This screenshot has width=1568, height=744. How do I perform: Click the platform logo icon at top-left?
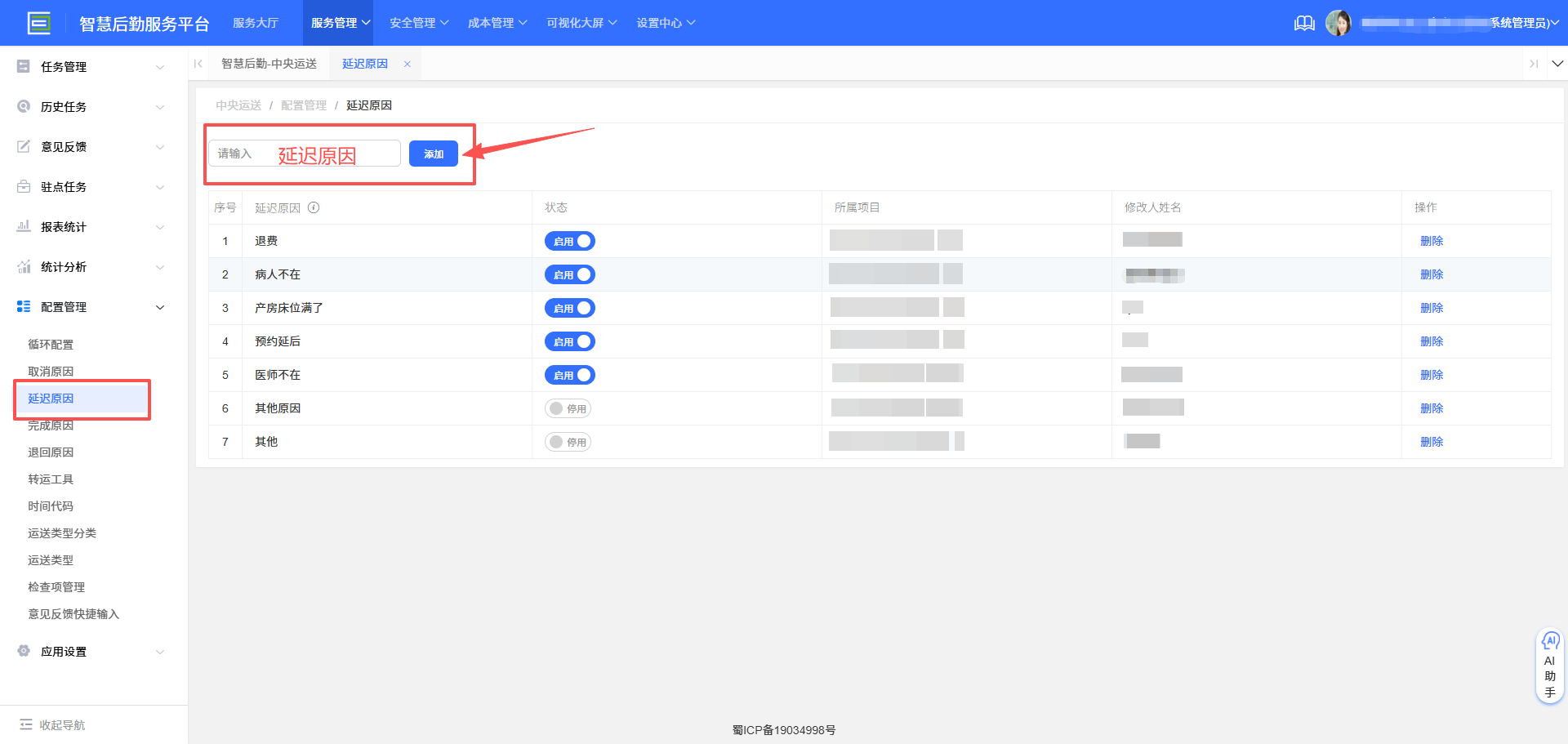point(38,23)
